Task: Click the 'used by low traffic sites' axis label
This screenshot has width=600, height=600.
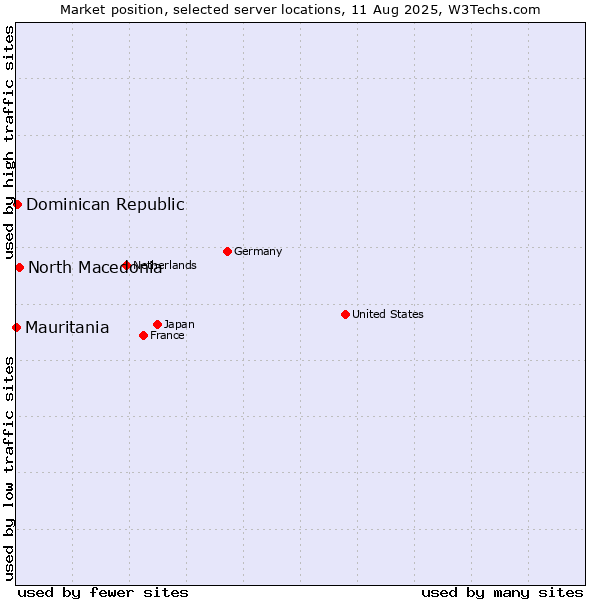Action: (8, 470)
